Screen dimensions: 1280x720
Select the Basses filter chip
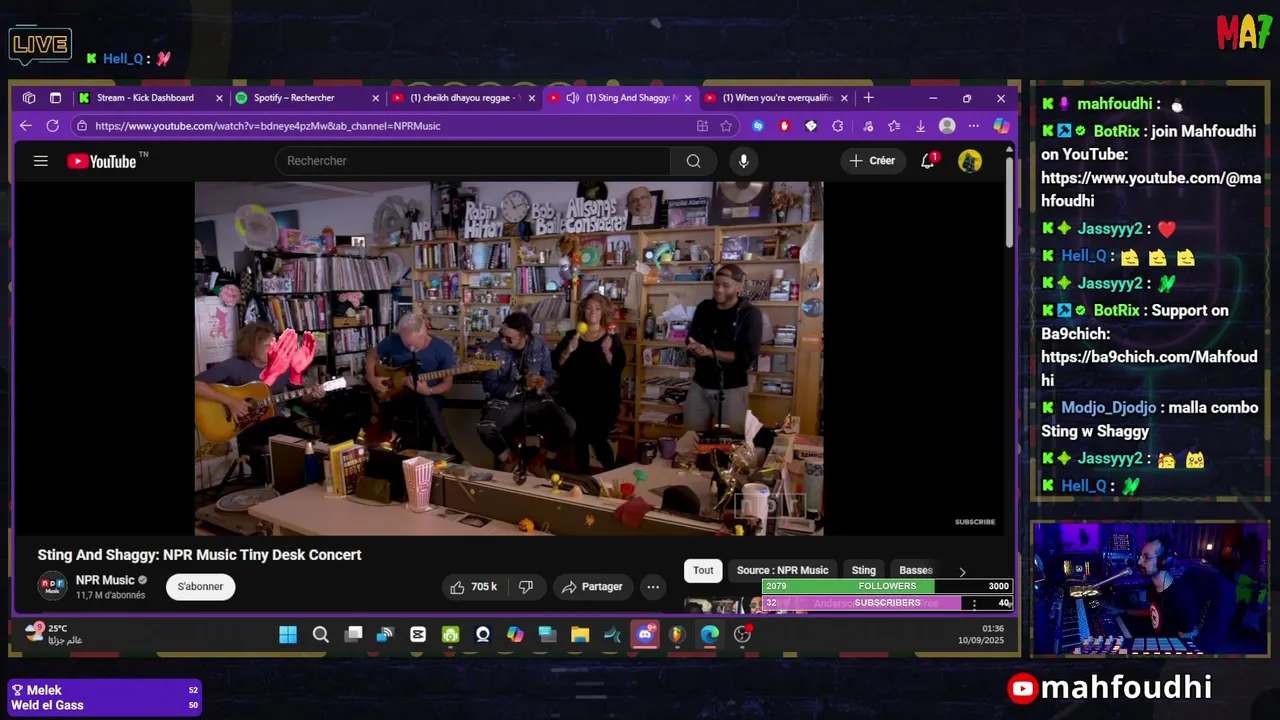915,571
